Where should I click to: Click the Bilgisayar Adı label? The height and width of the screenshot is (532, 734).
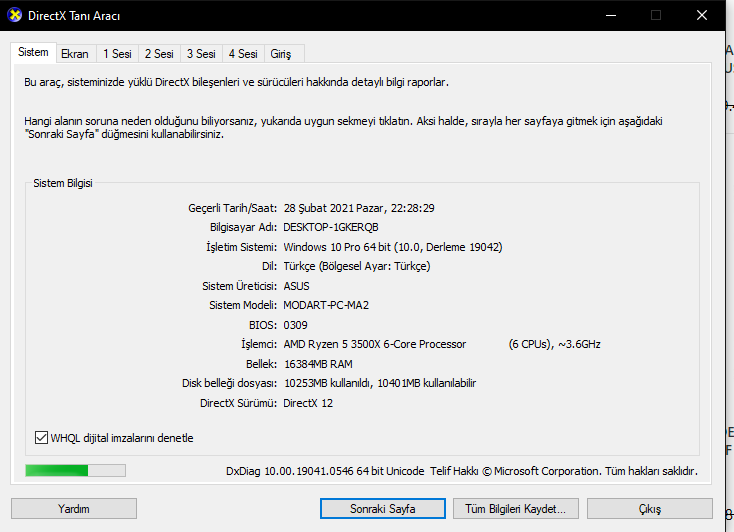243,227
